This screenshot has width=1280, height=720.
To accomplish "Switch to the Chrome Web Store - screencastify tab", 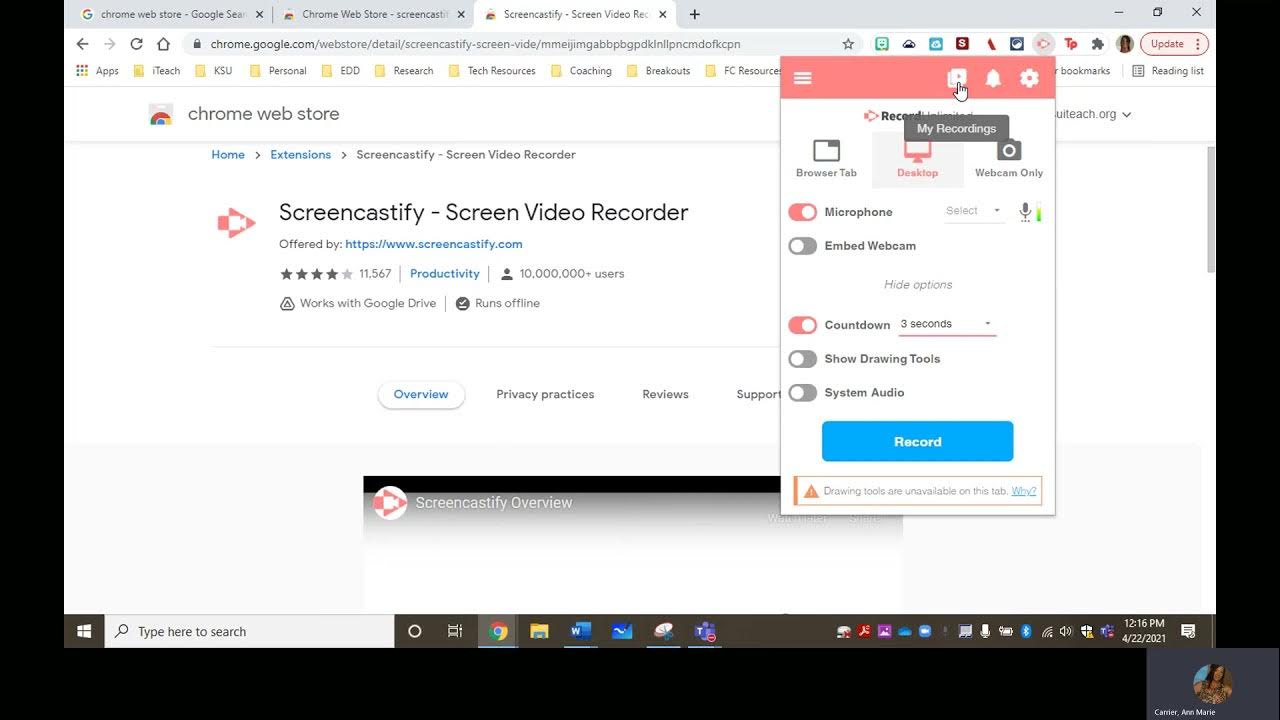I will click(x=373, y=14).
